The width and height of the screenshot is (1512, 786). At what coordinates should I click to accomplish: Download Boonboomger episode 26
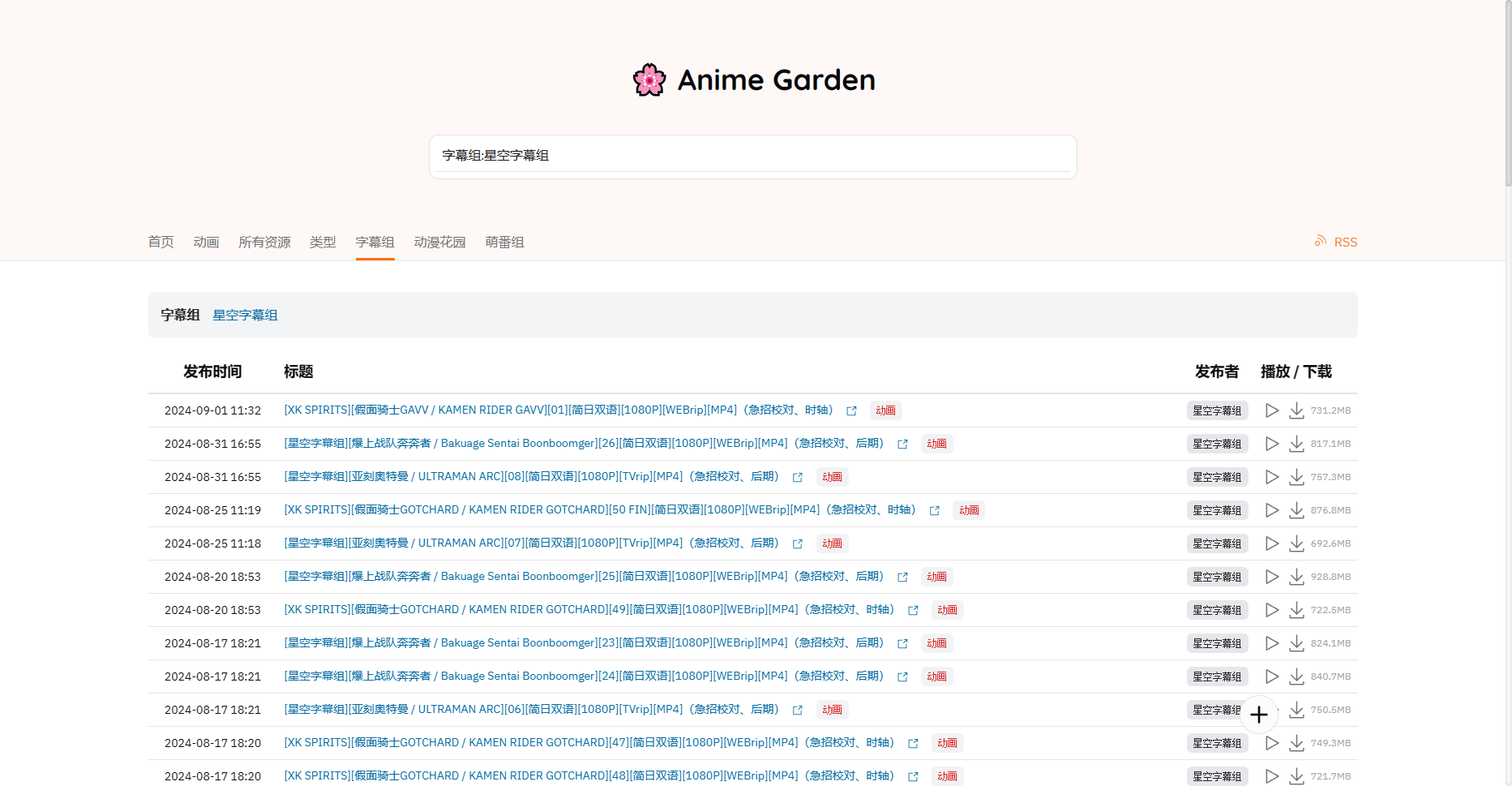(1297, 444)
